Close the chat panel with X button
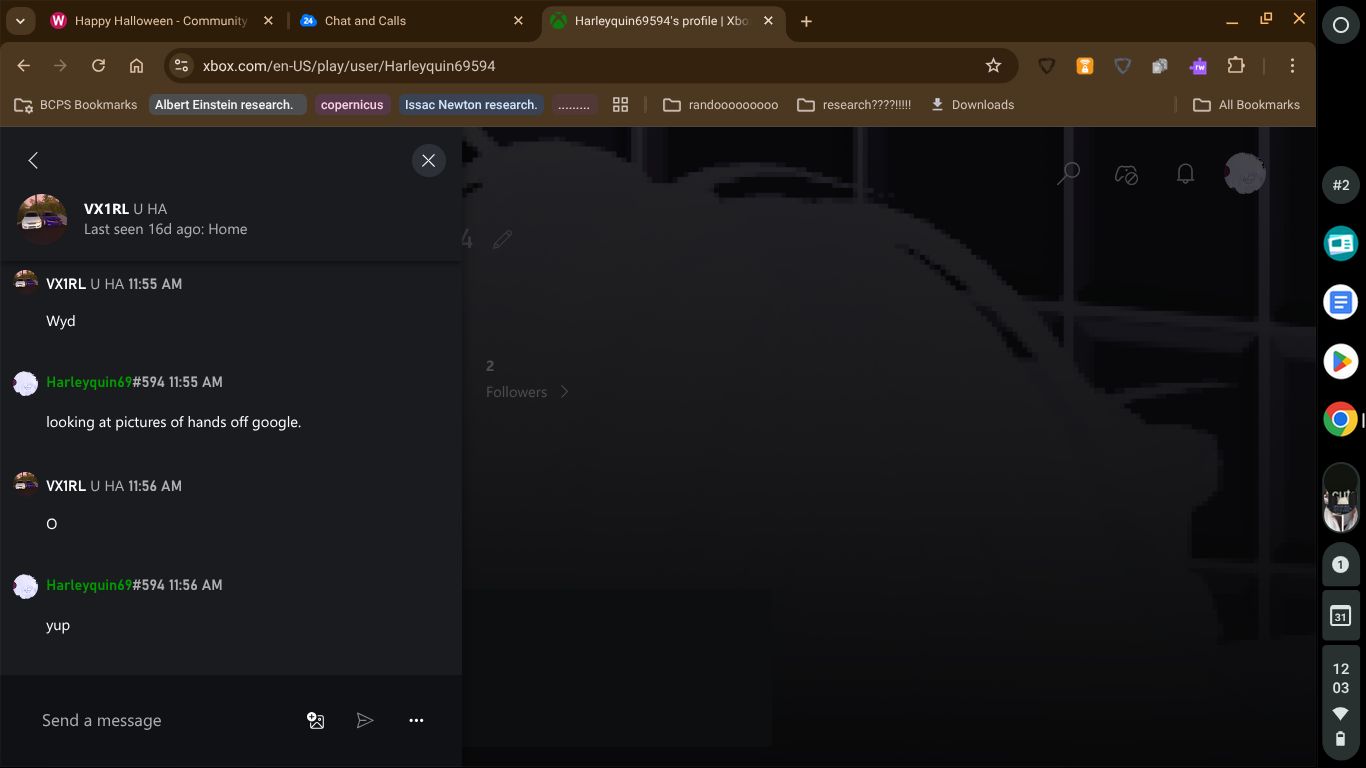The height and width of the screenshot is (768, 1366). [x=428, y=160]
